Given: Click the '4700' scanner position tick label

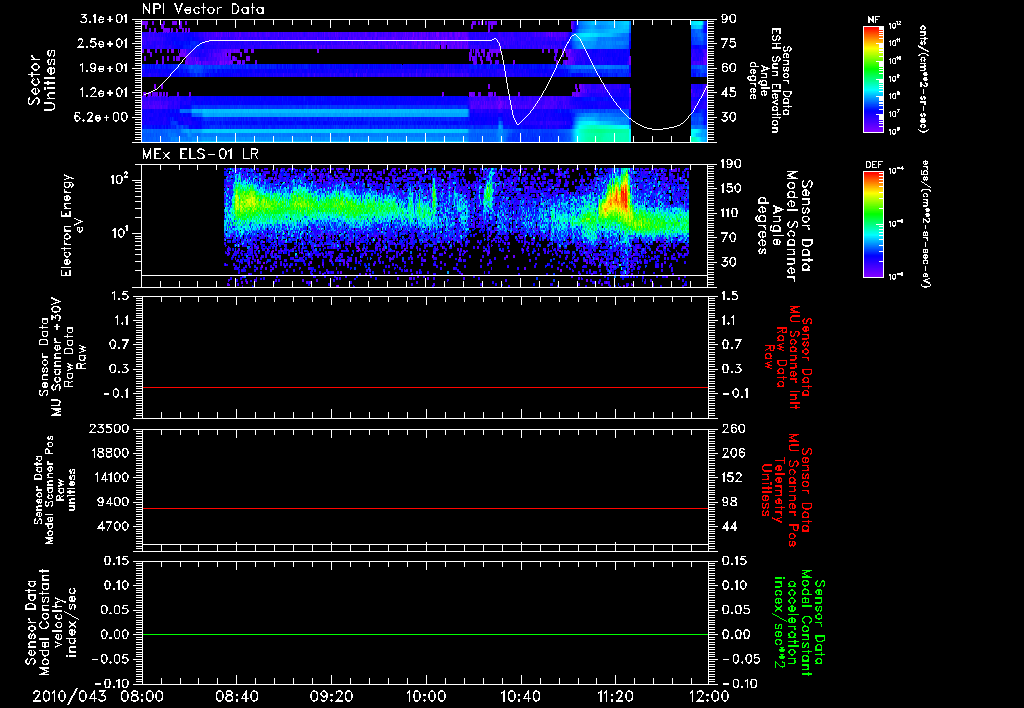Looking at the screenshot, I should point(115,526).
